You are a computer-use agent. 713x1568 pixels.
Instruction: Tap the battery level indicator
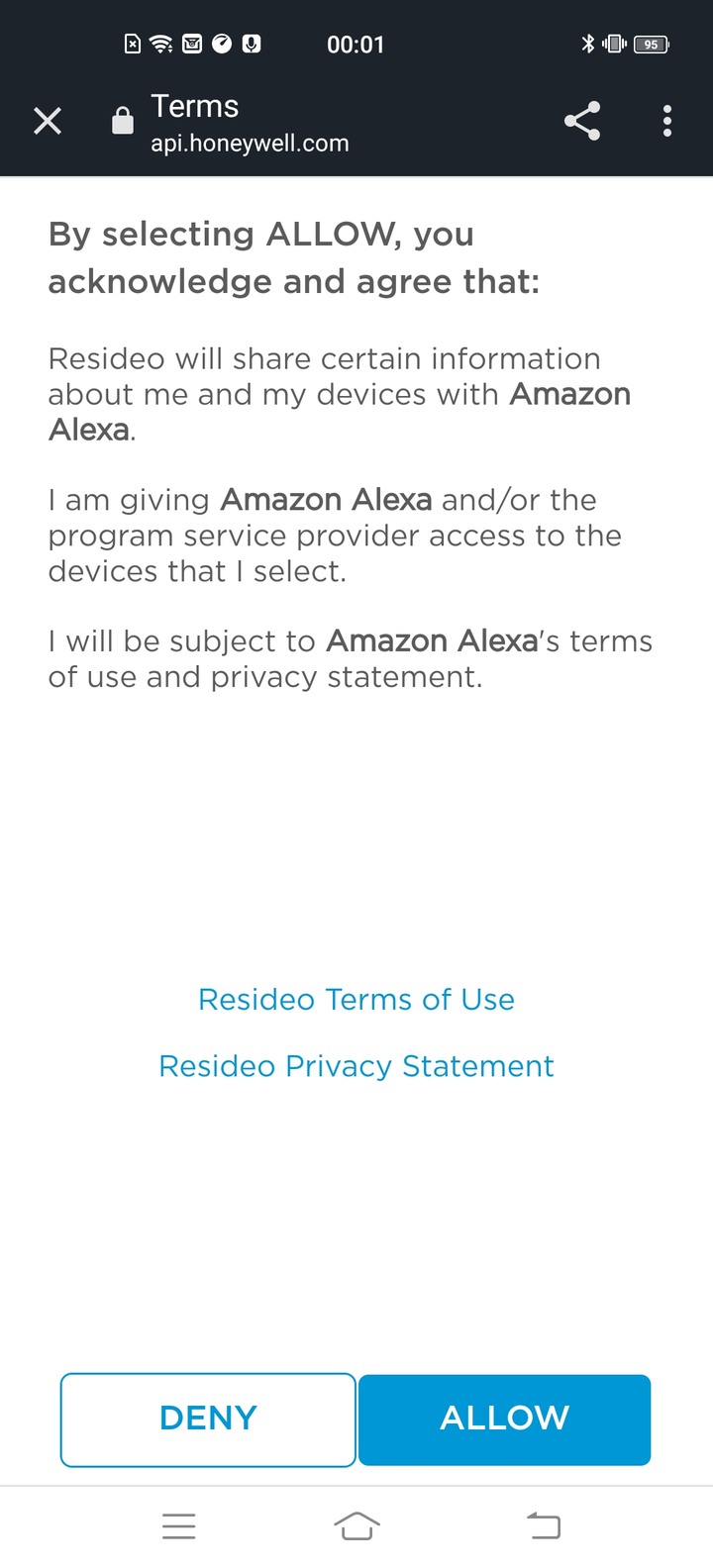(x=652, y=44)
